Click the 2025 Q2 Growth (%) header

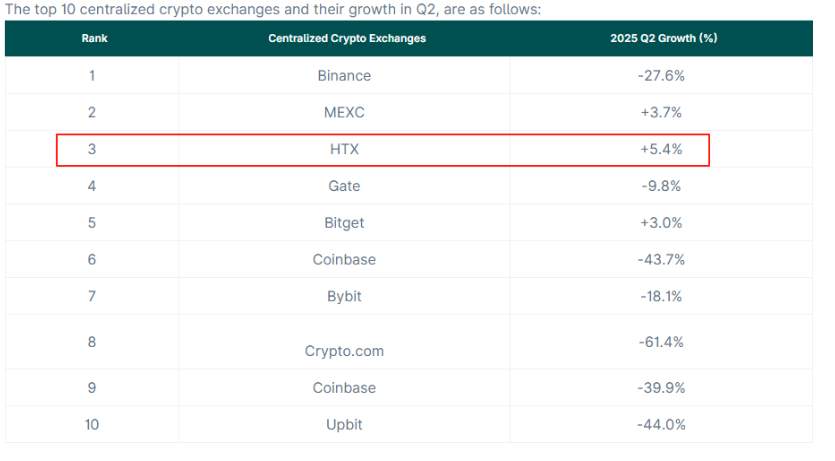[664, 38]
